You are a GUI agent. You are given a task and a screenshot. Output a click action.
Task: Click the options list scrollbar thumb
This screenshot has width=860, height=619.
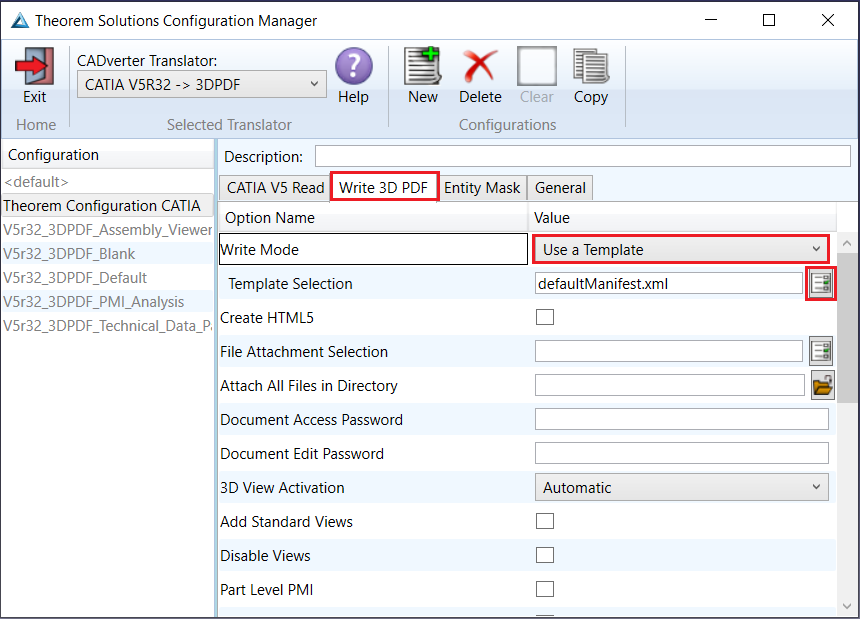(847, 327)
